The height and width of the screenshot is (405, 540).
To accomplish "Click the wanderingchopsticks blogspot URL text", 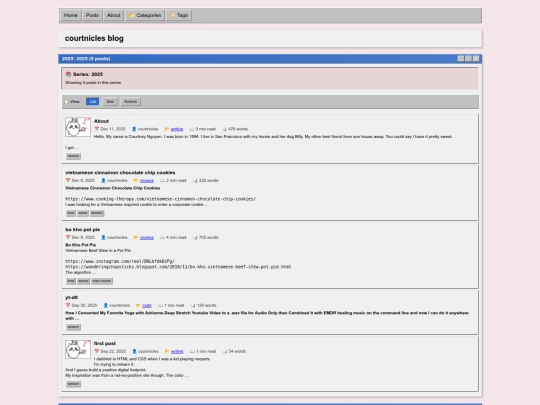I will [x=178, y=267].
